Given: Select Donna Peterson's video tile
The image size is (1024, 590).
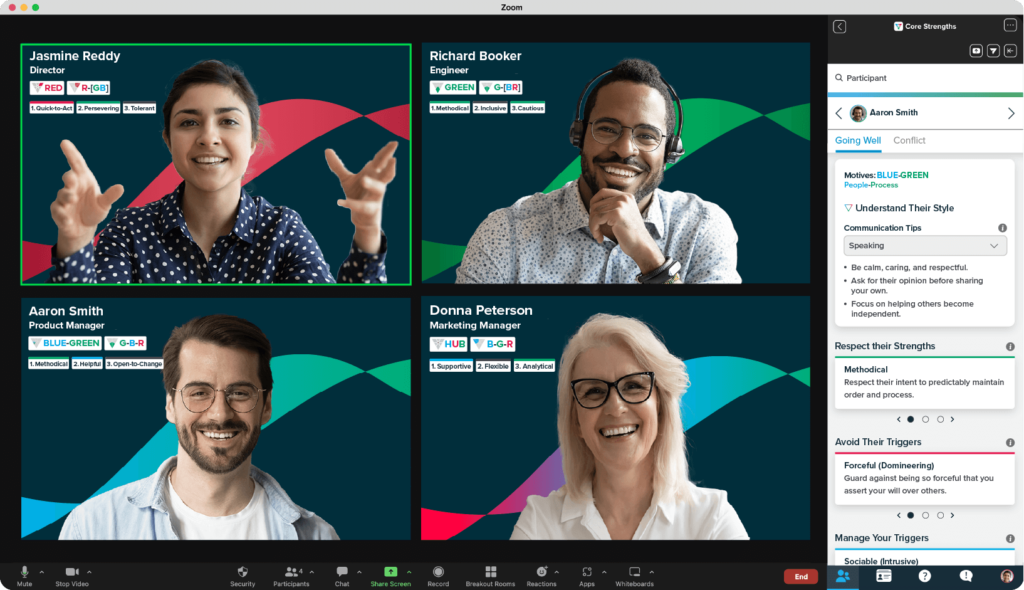Looking at the screenshot, I should click(x=616, y=418).
